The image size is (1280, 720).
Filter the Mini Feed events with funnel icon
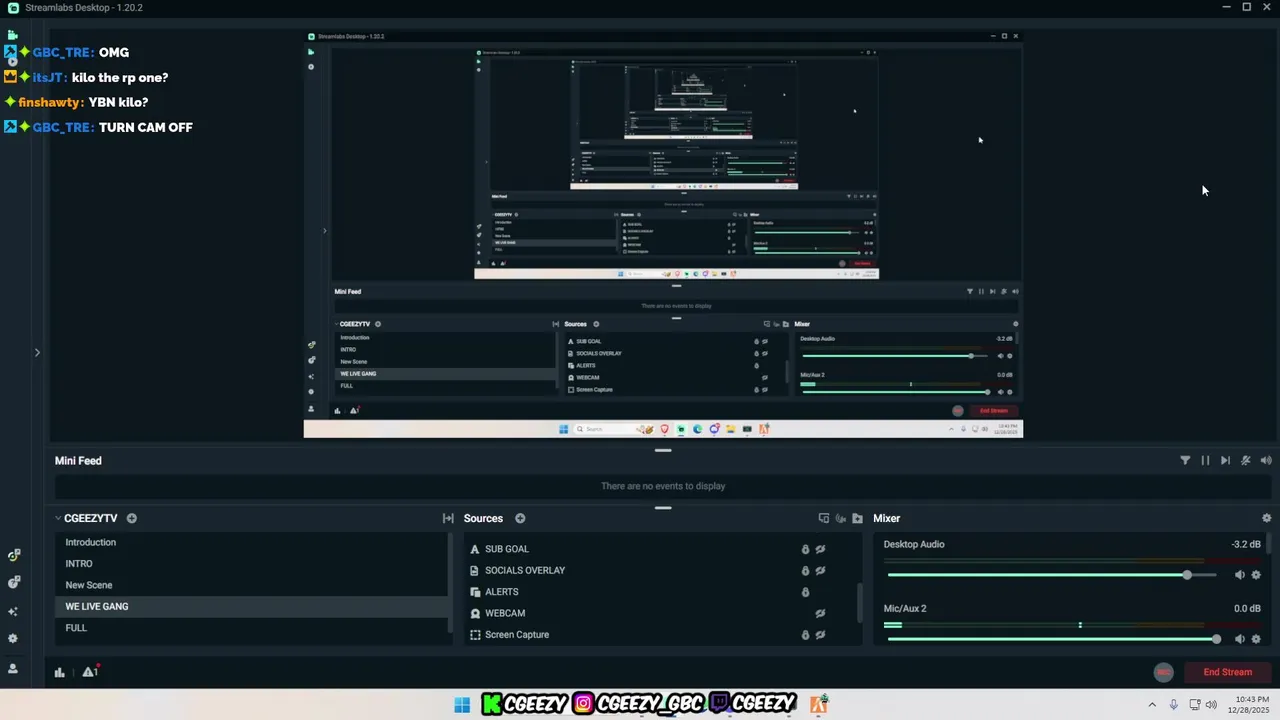point(1185,460)
